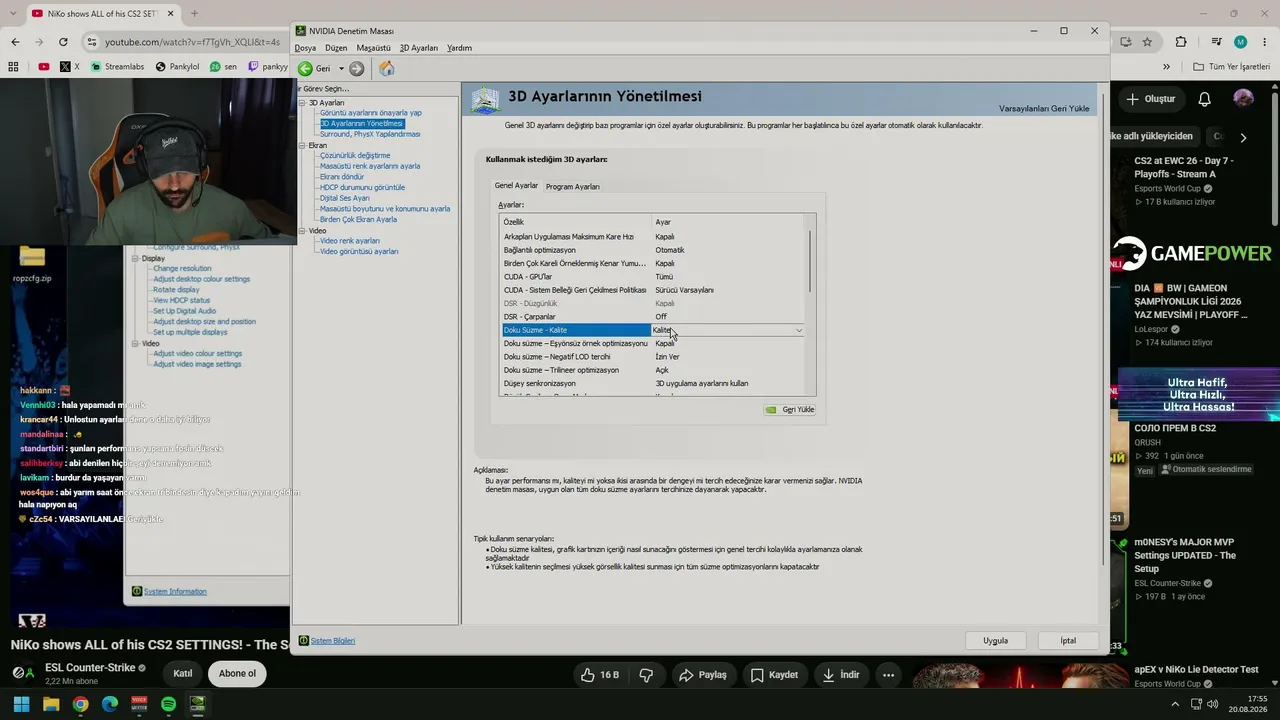Open Masaüstü renk ayarlarını ayarla
The height and width of the screenshot is (720, 1280).
(370, 166)
